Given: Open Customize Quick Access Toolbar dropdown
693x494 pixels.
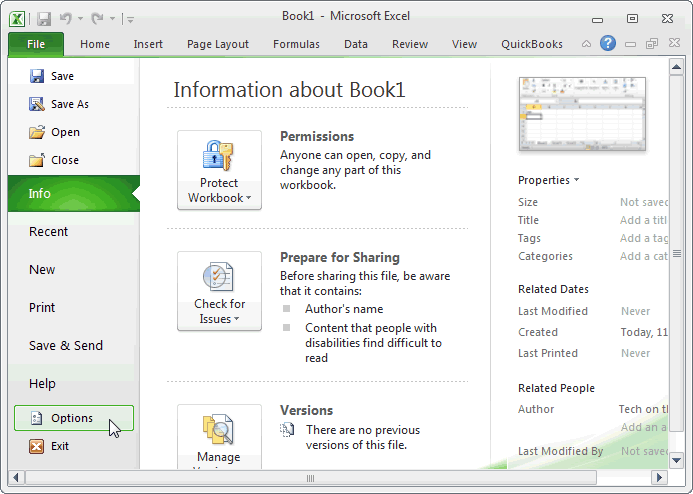Looking at the screenshot, I should 130,19.
